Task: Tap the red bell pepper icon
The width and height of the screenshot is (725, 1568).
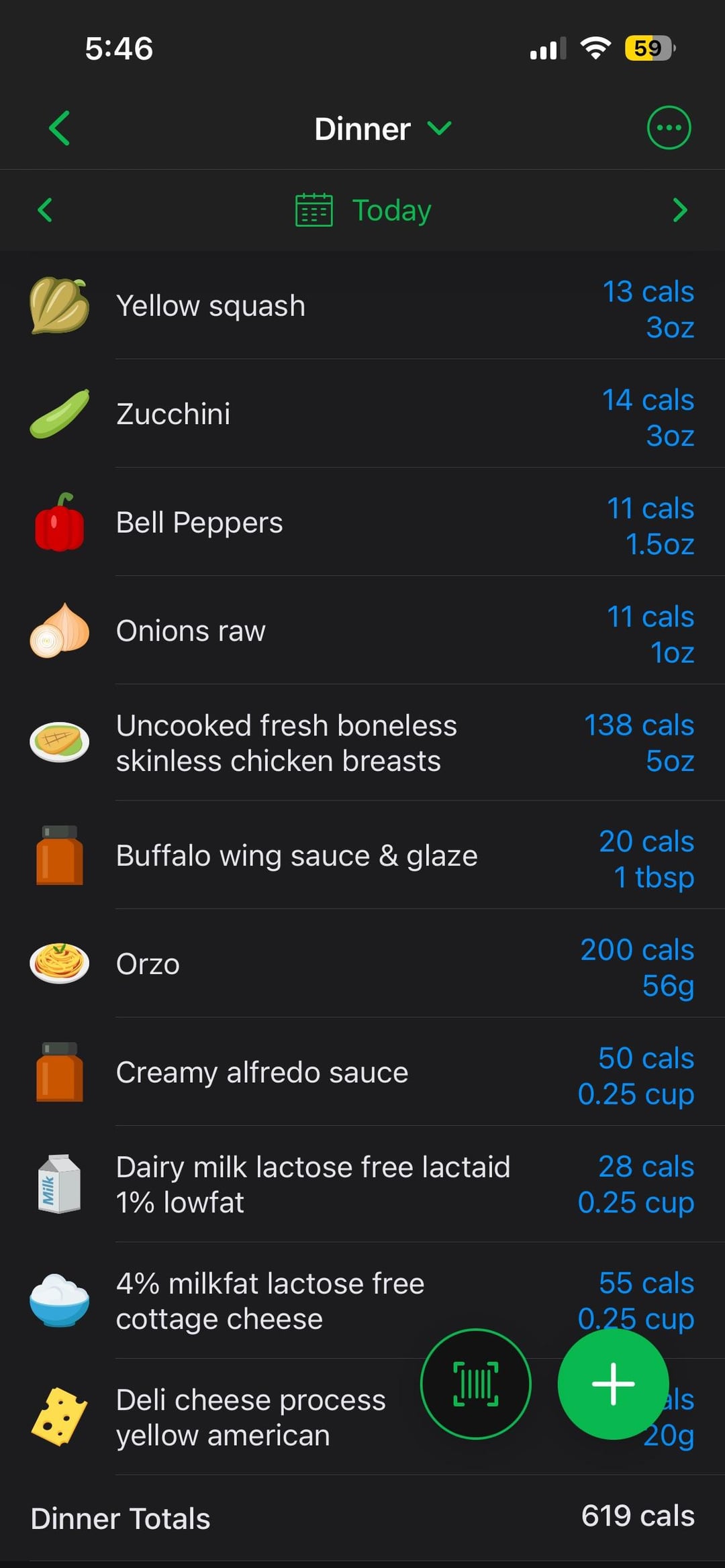Action: tap(59, 523)
